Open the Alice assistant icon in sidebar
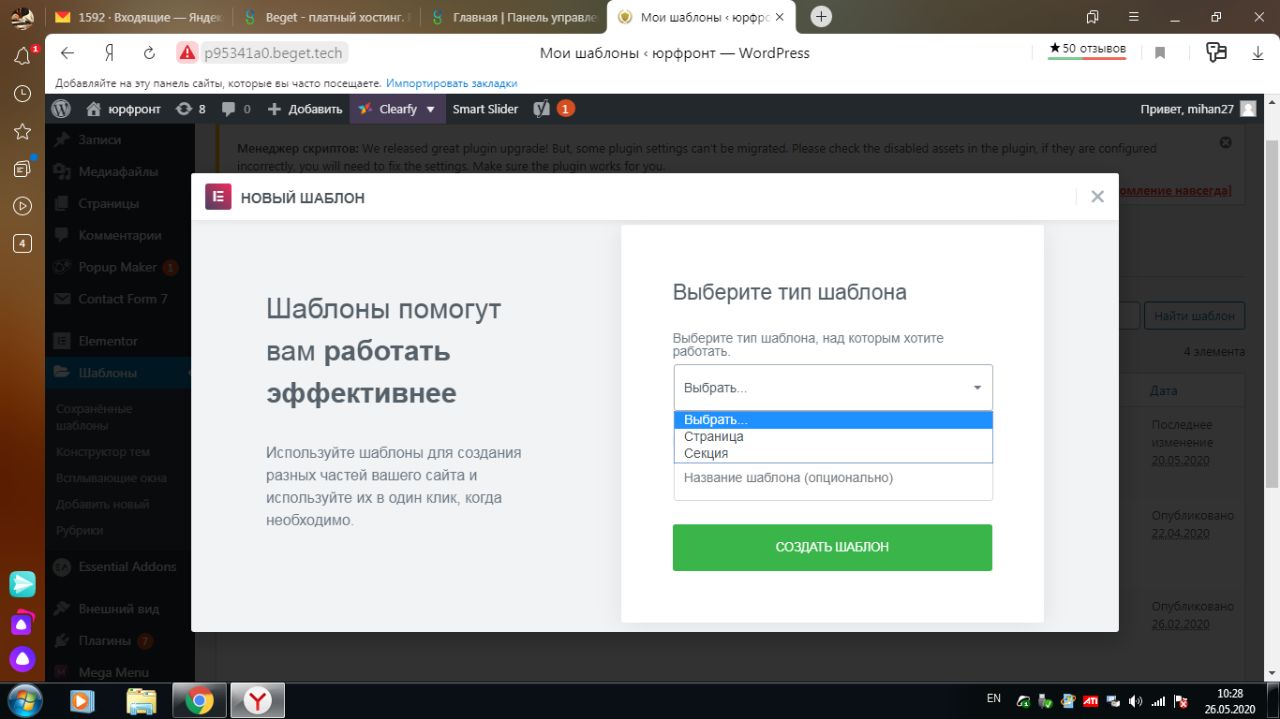The width and height of the screenshot is (1280, 719). [22, 659]
